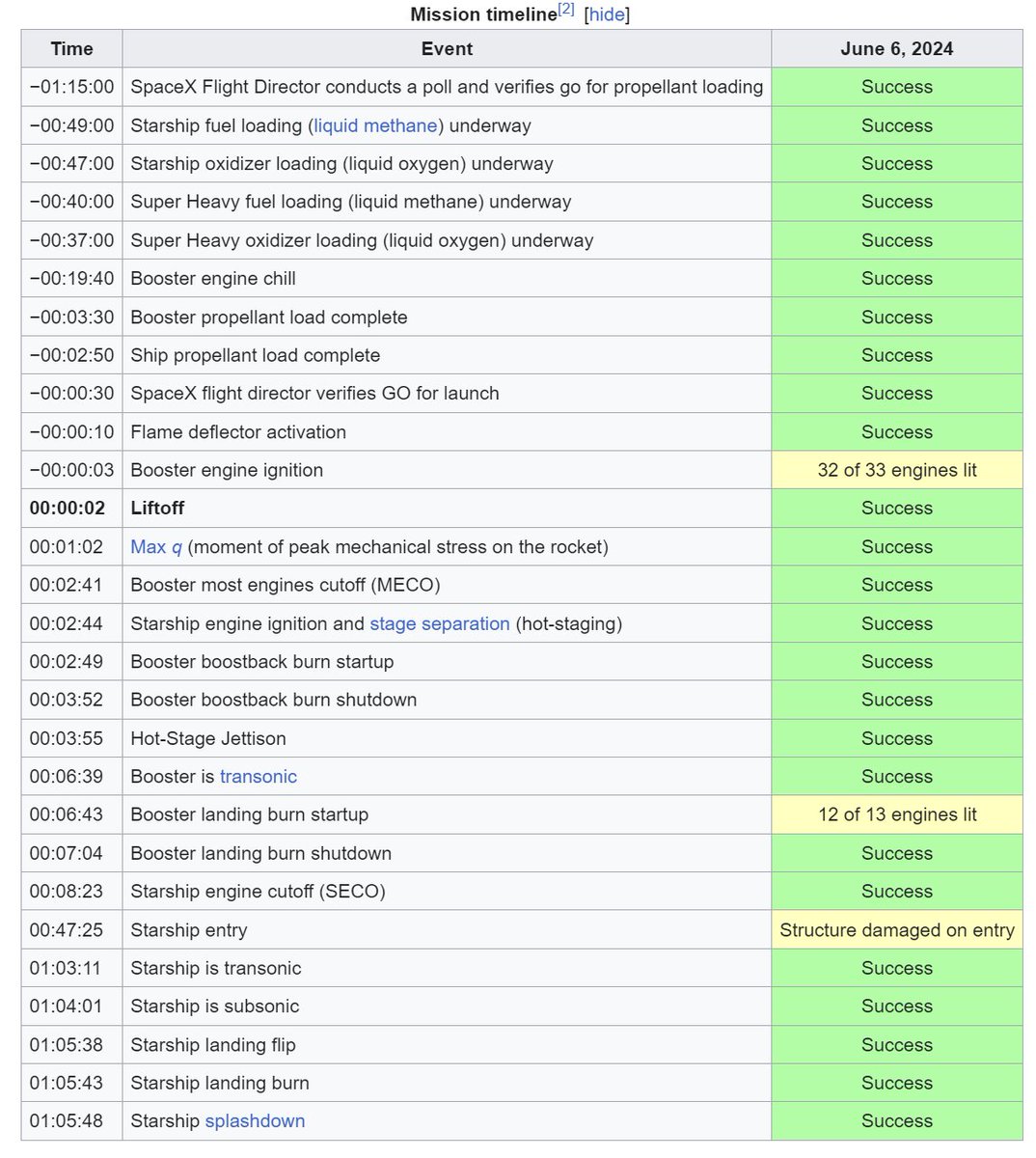Select the 'Hot-Stage Jettison' event
The image size is (1036, 1158).
click(x=208, y=738)
